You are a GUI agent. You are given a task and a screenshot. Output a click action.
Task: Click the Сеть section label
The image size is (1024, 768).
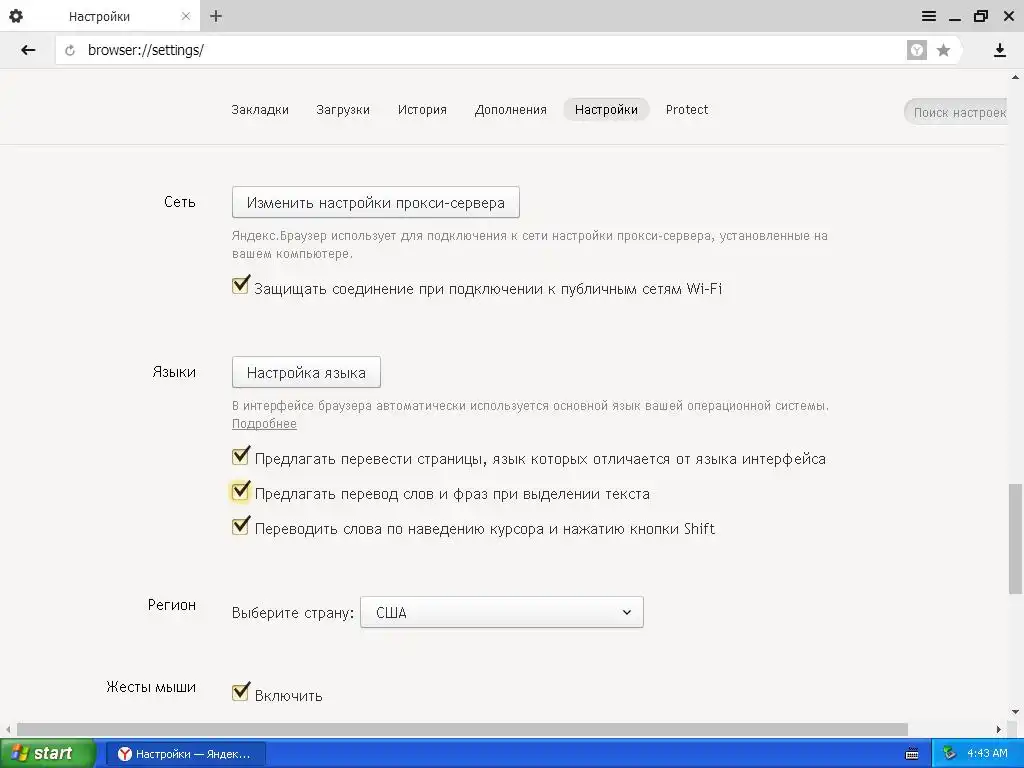180,202
